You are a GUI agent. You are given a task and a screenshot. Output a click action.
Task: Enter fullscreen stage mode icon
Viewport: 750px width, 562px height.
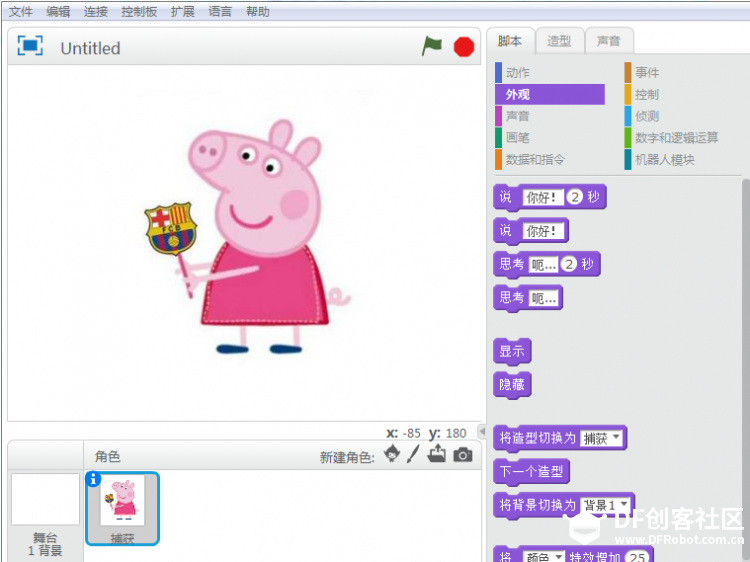[x=30, y=46]
